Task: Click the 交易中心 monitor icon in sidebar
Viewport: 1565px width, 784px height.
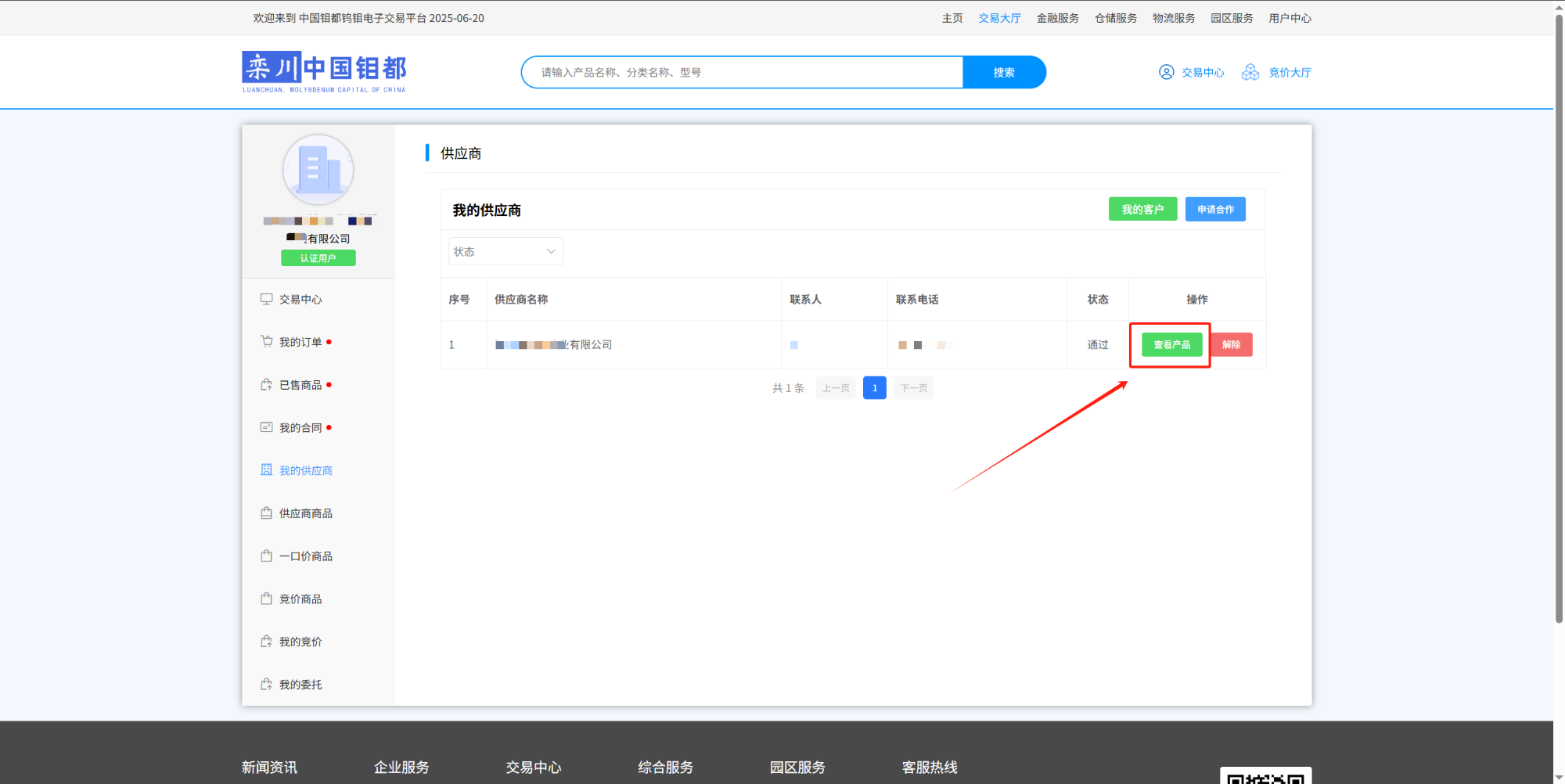Action: click(x=266, y=299)
